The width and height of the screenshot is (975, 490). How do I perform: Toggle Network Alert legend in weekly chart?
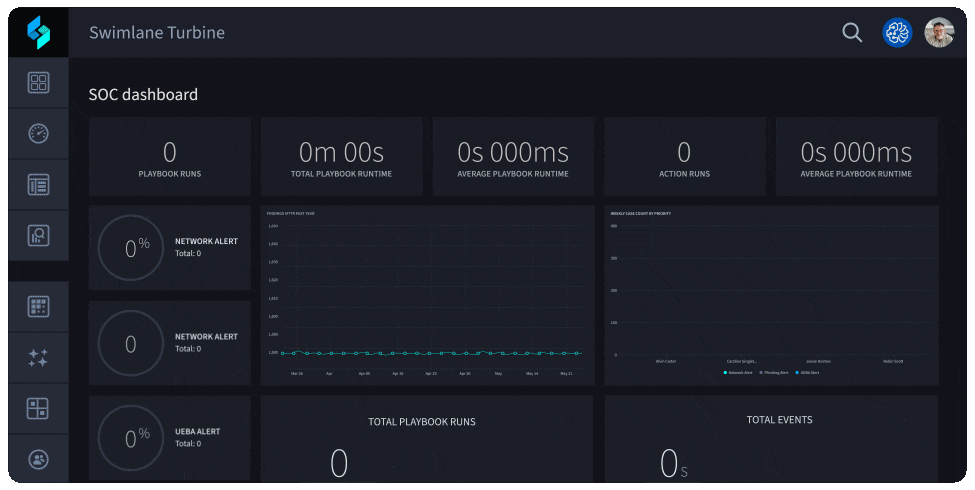[740, 372]
